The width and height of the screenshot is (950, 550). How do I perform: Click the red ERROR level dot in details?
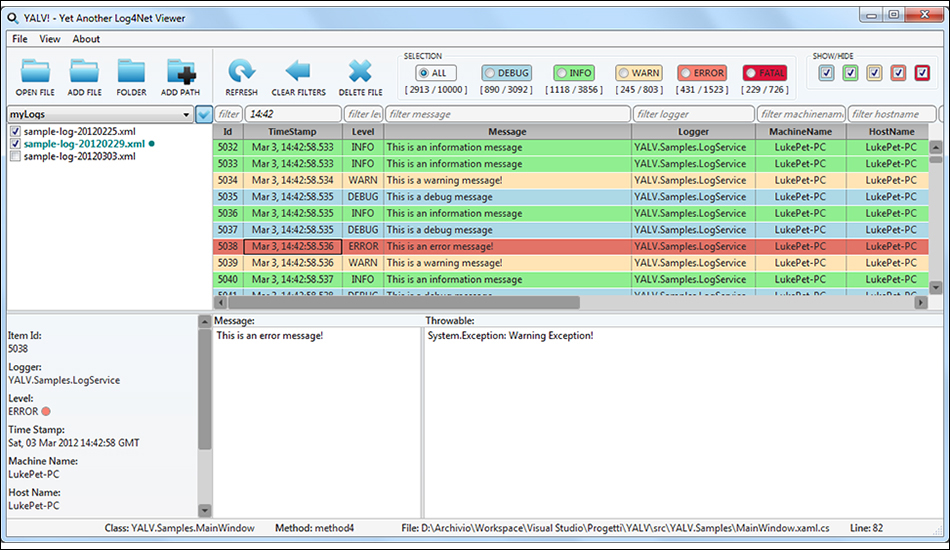coord(45,411)
